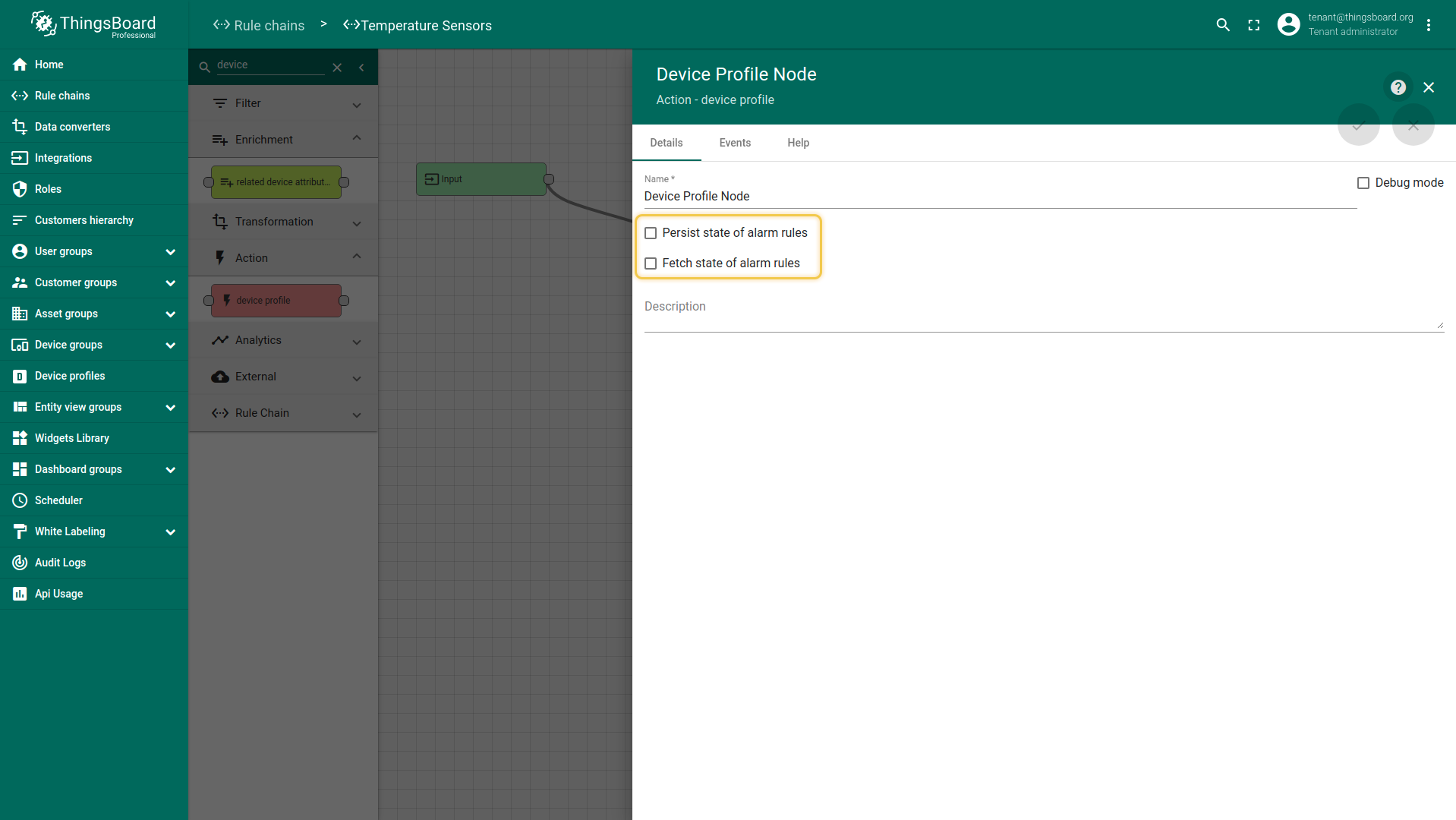Edit the Name field
1456x820 pixels.
(1000, 196)
